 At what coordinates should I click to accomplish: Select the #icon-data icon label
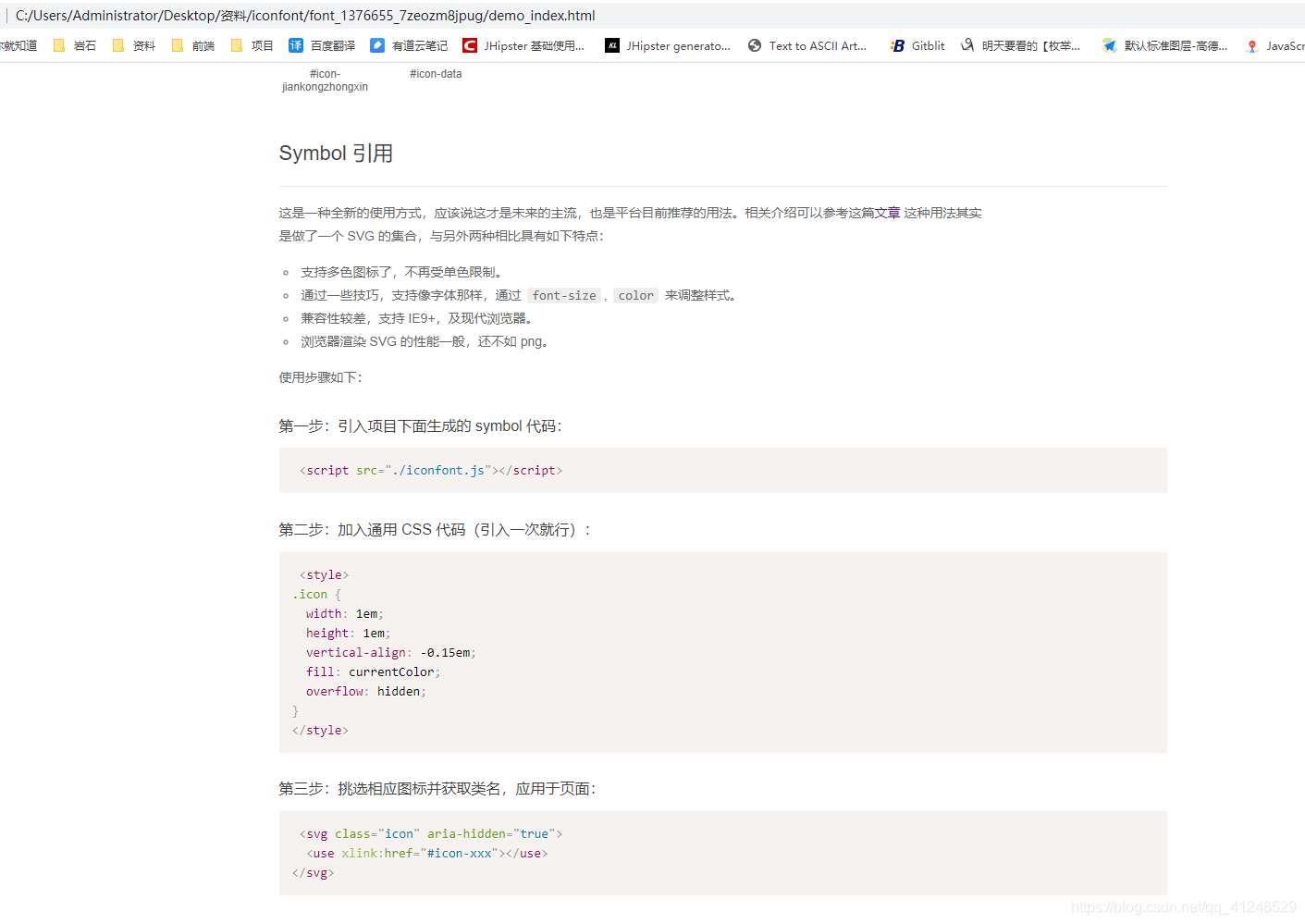click(x=435, y=73)
